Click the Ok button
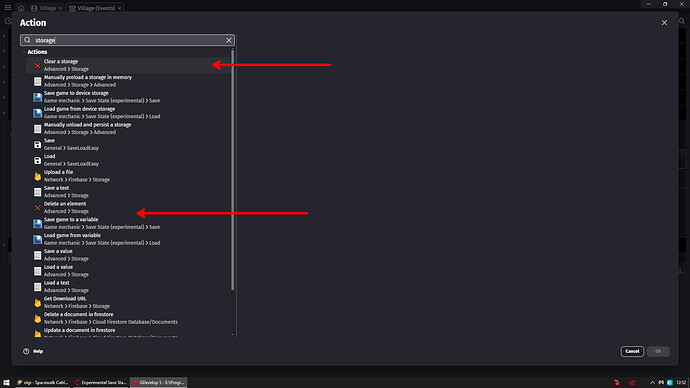 (658, 351)
